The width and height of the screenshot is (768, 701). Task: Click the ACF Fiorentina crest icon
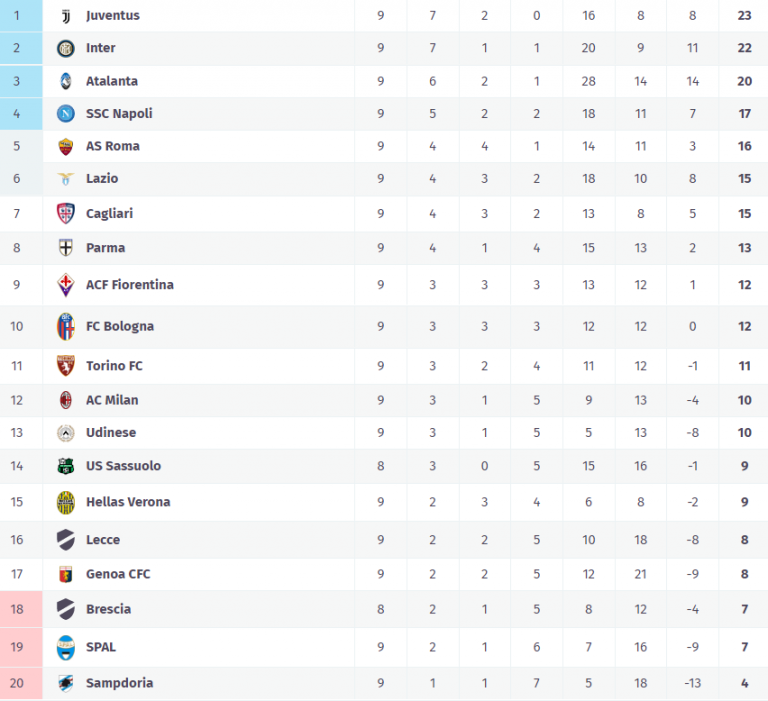tap(66, 285)
